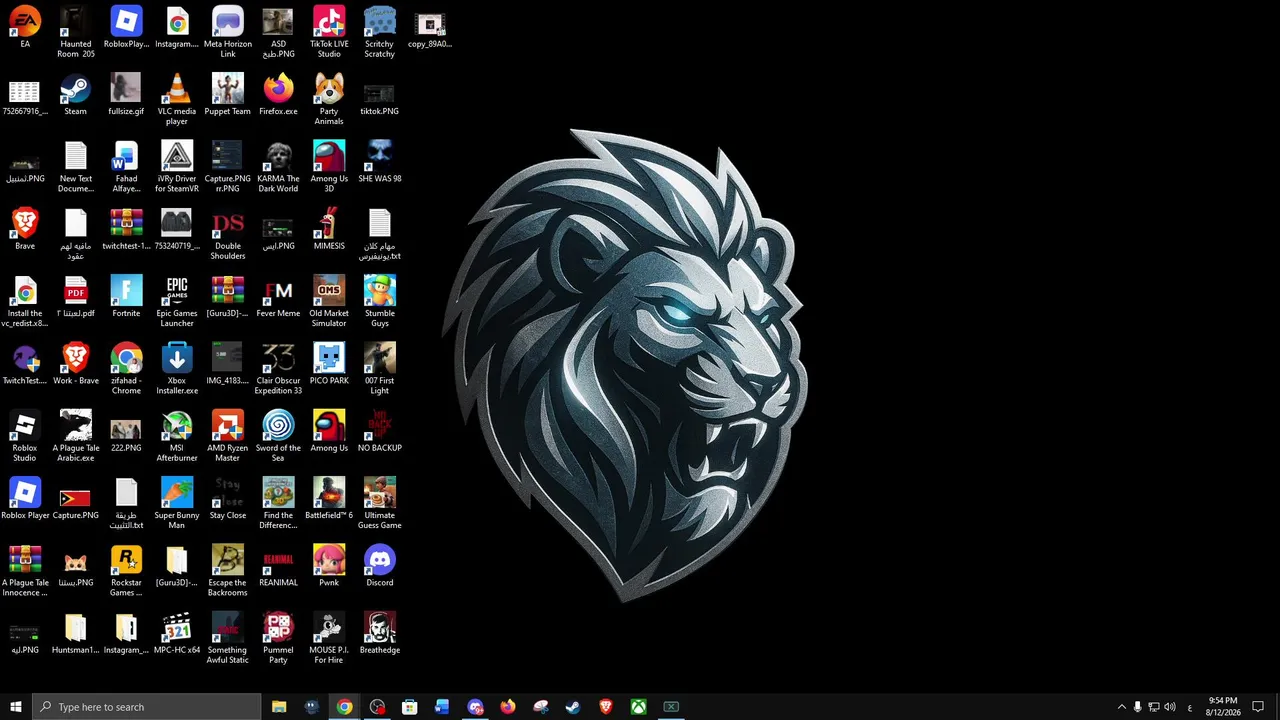Screen dimensions: 1280x720
Task: Select iVRy Driver for SteamVR icon
Action: click(x=177, y=166)
